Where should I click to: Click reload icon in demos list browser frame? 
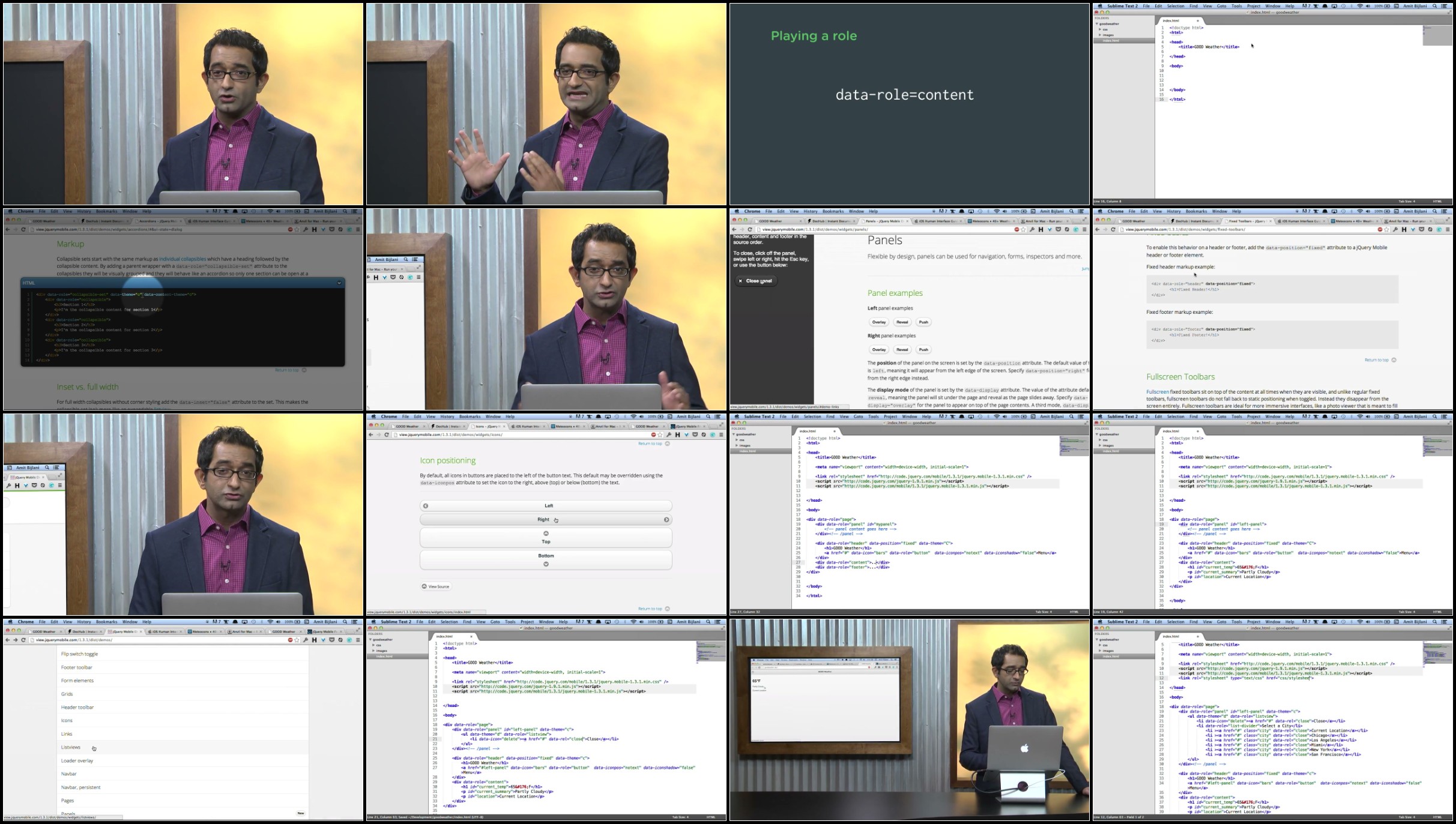[24, 640]
